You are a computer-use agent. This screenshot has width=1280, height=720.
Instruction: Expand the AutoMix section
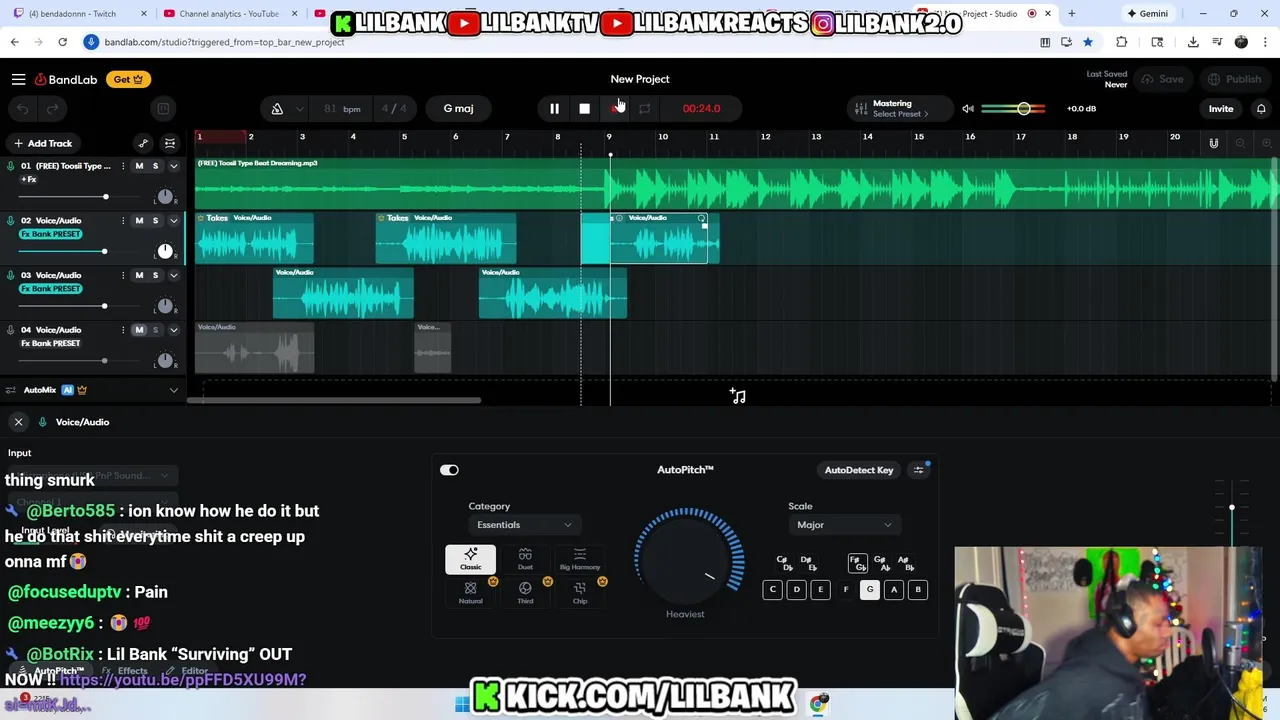pos(173,390)
